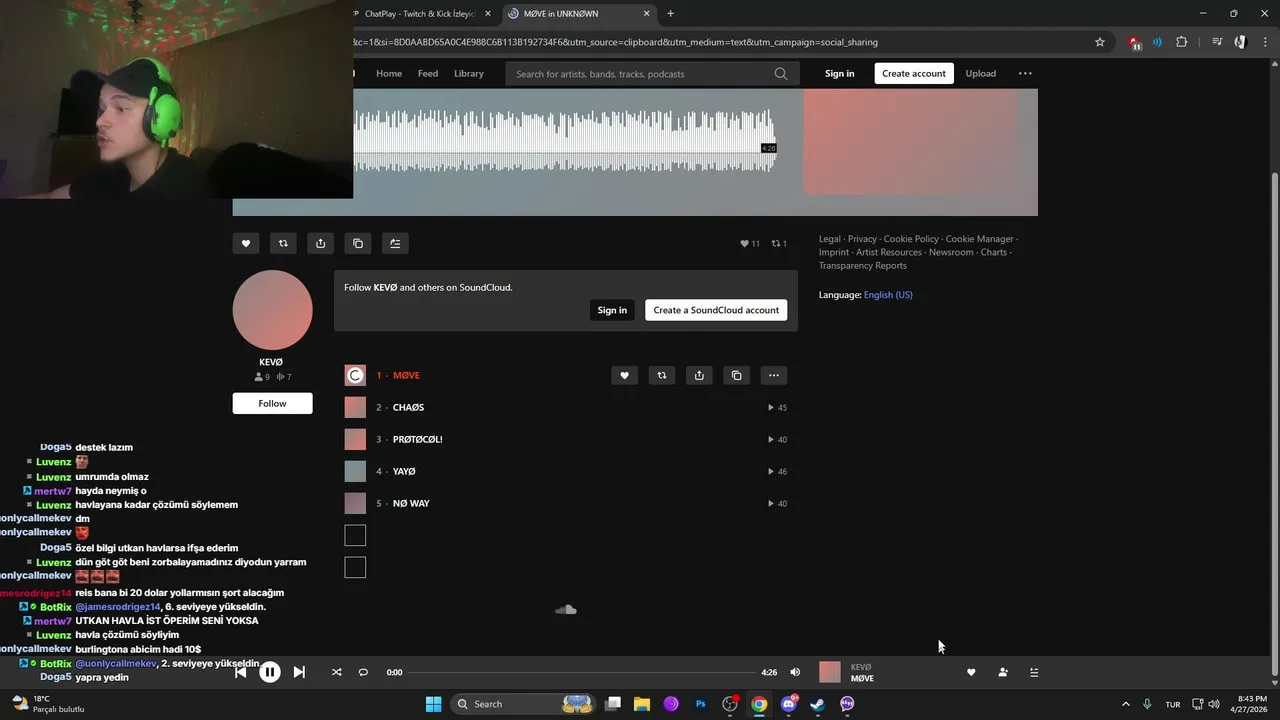Screen dimensions: 1280x720
Task: Open Steam from the taskbar
Action: 817,704
